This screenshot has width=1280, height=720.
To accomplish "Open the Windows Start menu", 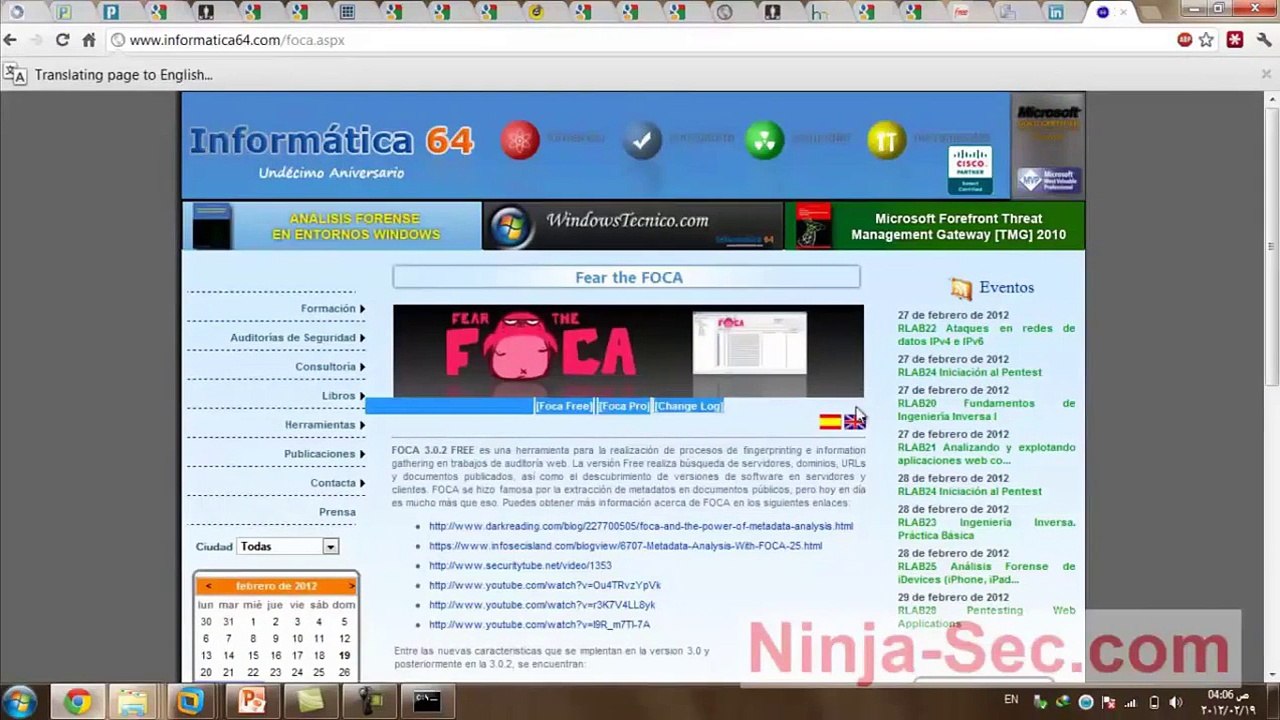I will (x=20, y=701).
